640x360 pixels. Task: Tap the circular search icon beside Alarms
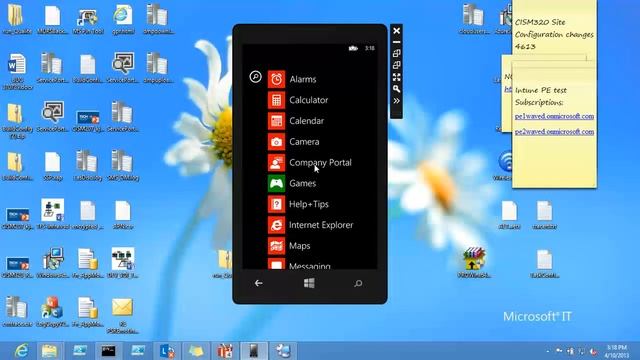(256, 77)
